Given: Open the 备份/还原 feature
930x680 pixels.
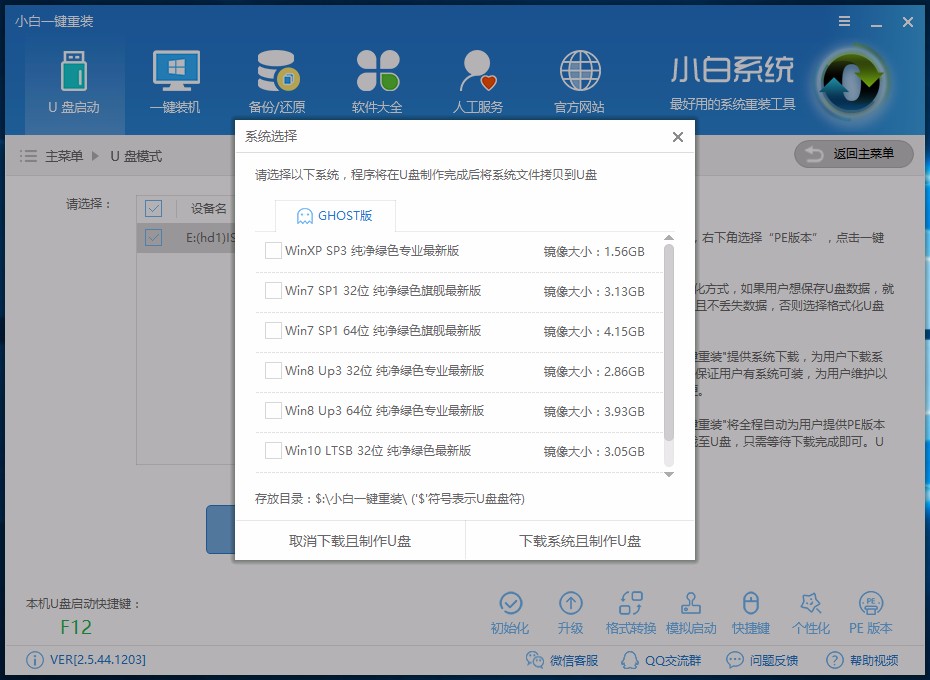Looking at the screenshot, I should tap(277, 75).
